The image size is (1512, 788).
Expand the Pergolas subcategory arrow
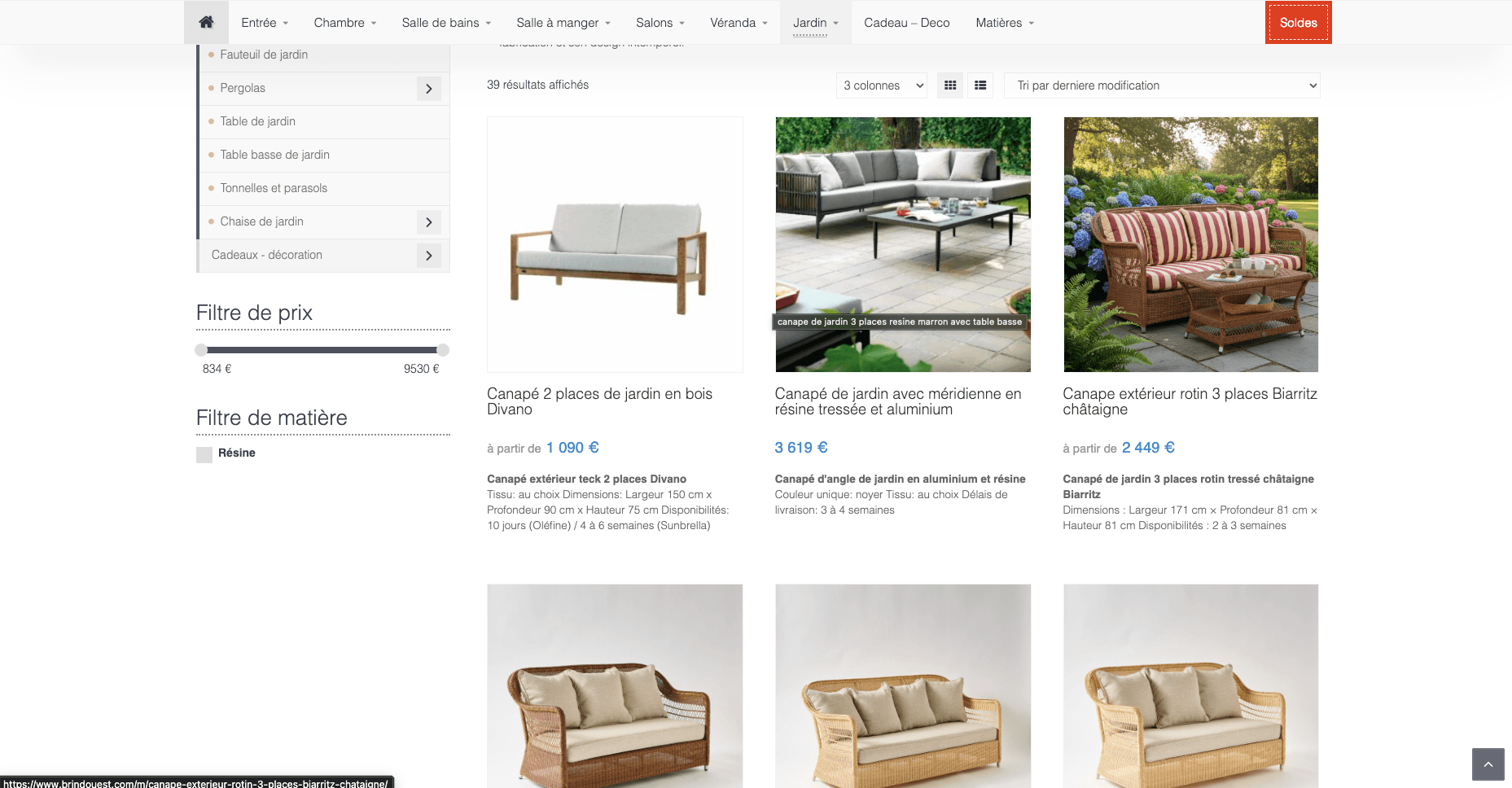click(x=429, y=89)
